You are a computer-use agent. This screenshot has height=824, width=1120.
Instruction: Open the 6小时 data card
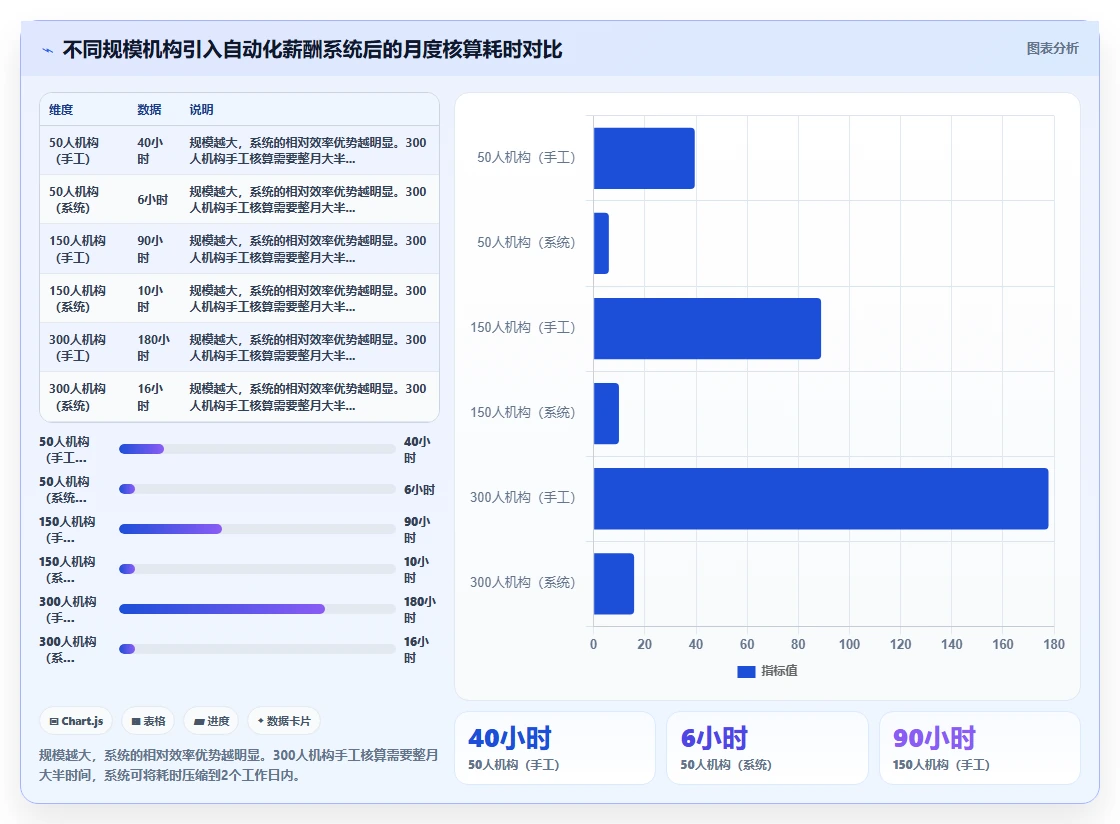pyautogui.click(x=767, y=748)
